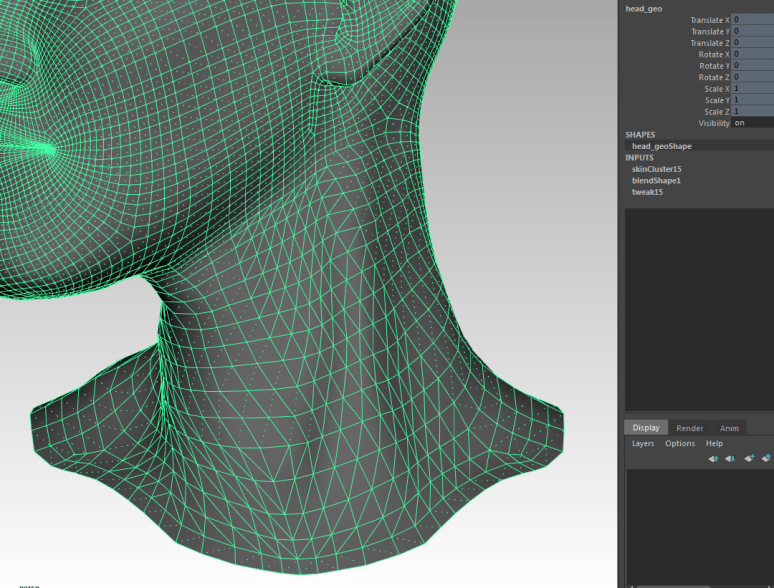Select the head_geoShape shape node
Image resolution: width=774 pixels, height=588 pixels.
point(661,146)
